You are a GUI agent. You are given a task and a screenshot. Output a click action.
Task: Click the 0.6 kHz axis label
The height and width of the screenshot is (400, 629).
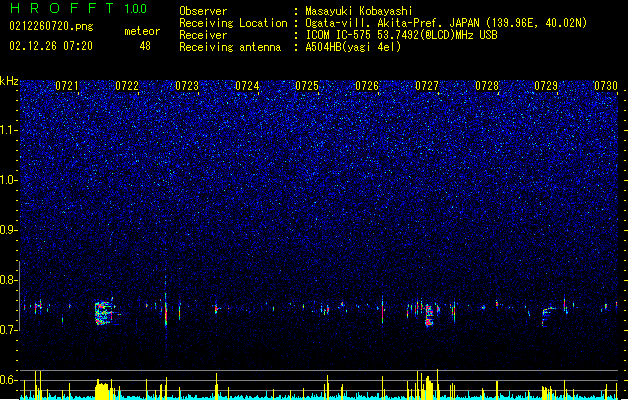click(9, 380)
